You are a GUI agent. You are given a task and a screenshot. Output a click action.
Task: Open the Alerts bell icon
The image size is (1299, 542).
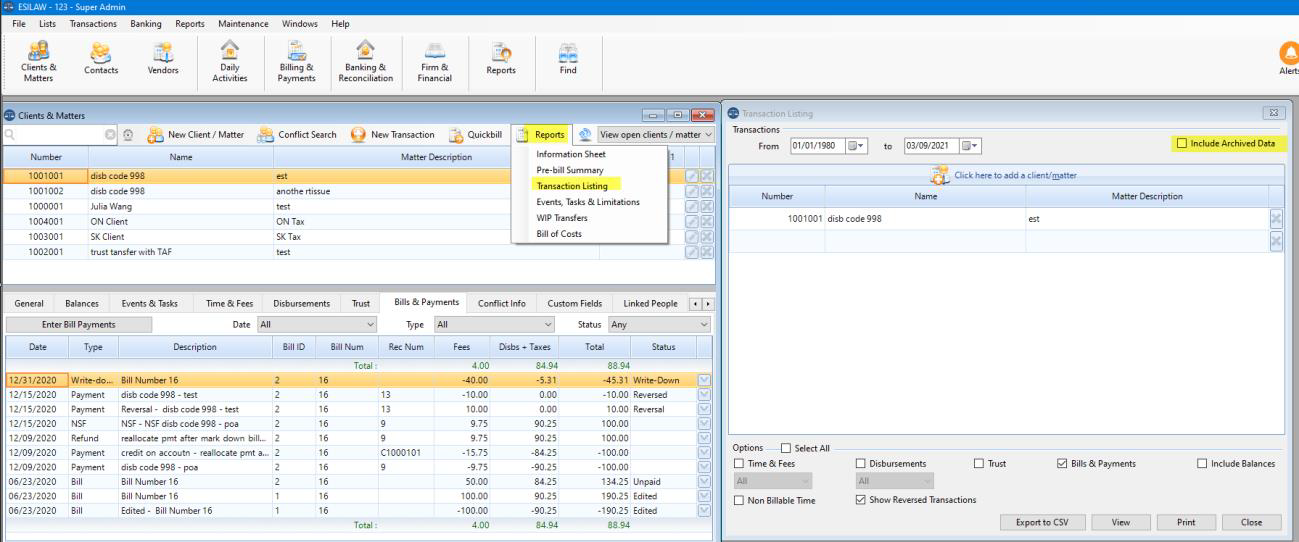click(x=1288, y=60)
